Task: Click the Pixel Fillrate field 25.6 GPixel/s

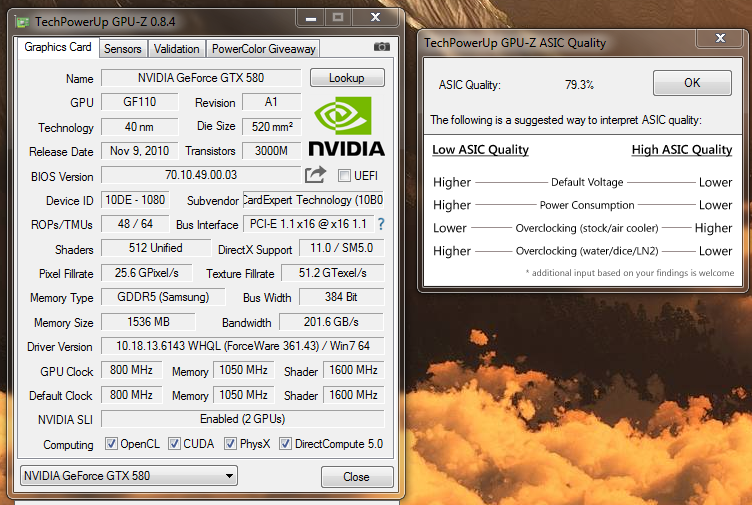Action: (146, 273)
